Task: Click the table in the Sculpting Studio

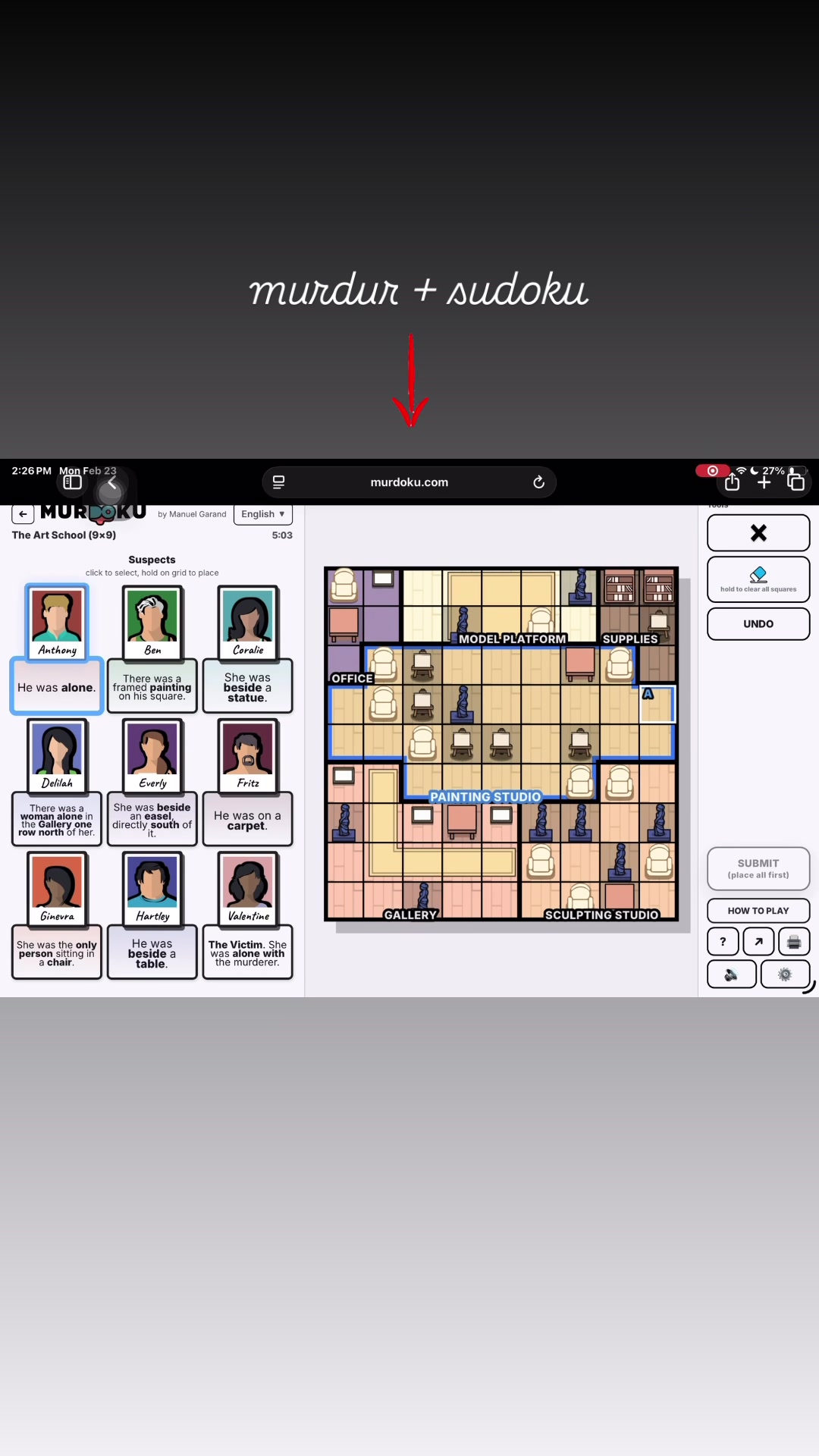Action: (620, 898)
